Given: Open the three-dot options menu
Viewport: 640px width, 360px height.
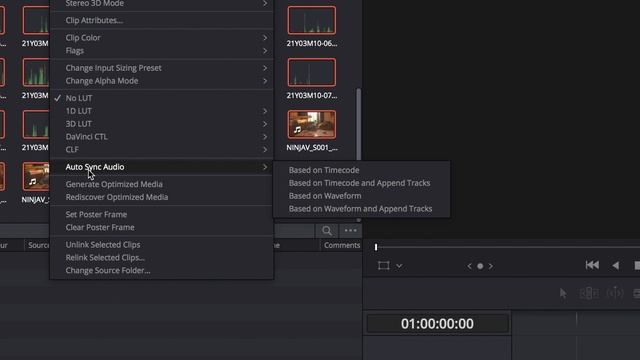Looking at the screenshot, I should 350,231.
